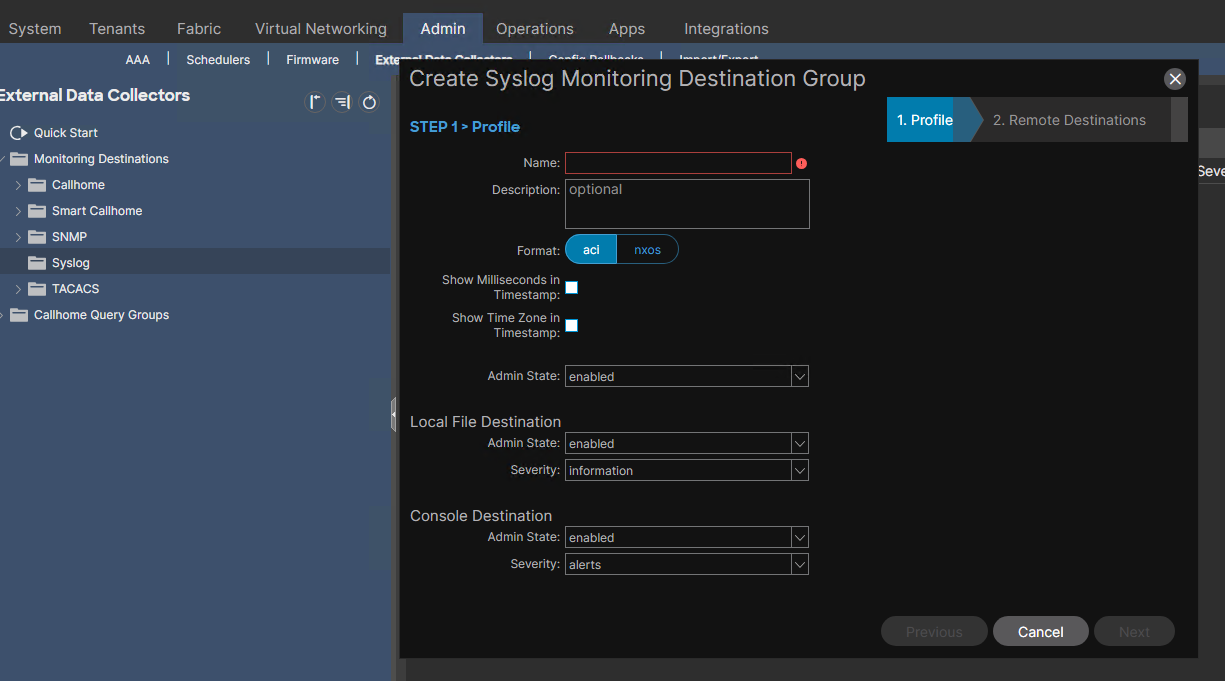The width and height of the screenshot is (1225, 681).
Task: Expand the SNMP tree node
Action: [18, 237]
